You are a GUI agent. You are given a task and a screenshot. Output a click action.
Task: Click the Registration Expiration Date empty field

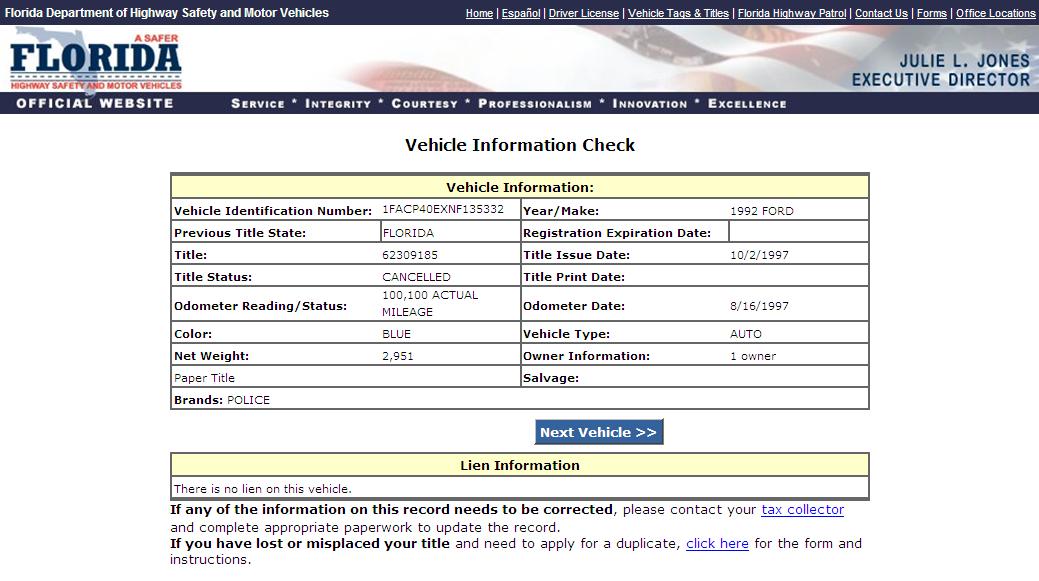coord(797,232)
